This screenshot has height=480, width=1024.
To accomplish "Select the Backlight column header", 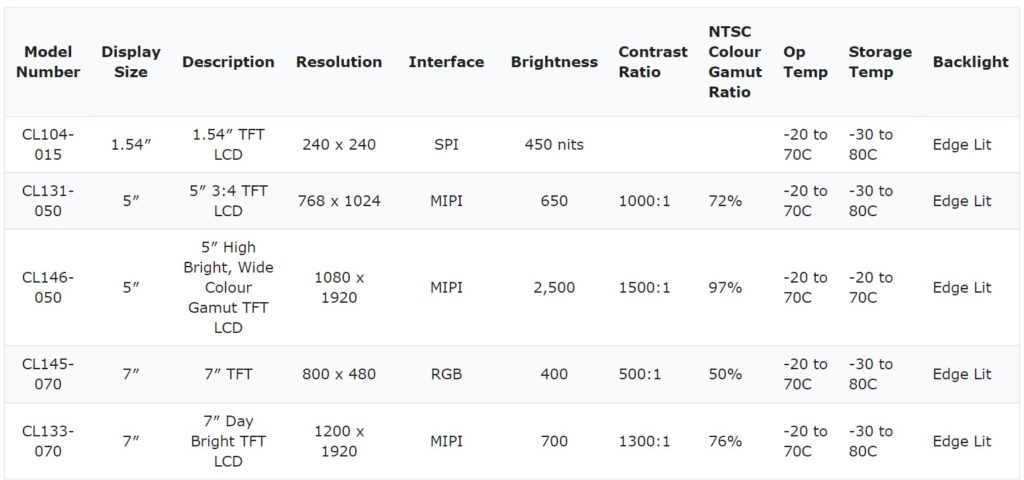I will (x=970, y=62).
